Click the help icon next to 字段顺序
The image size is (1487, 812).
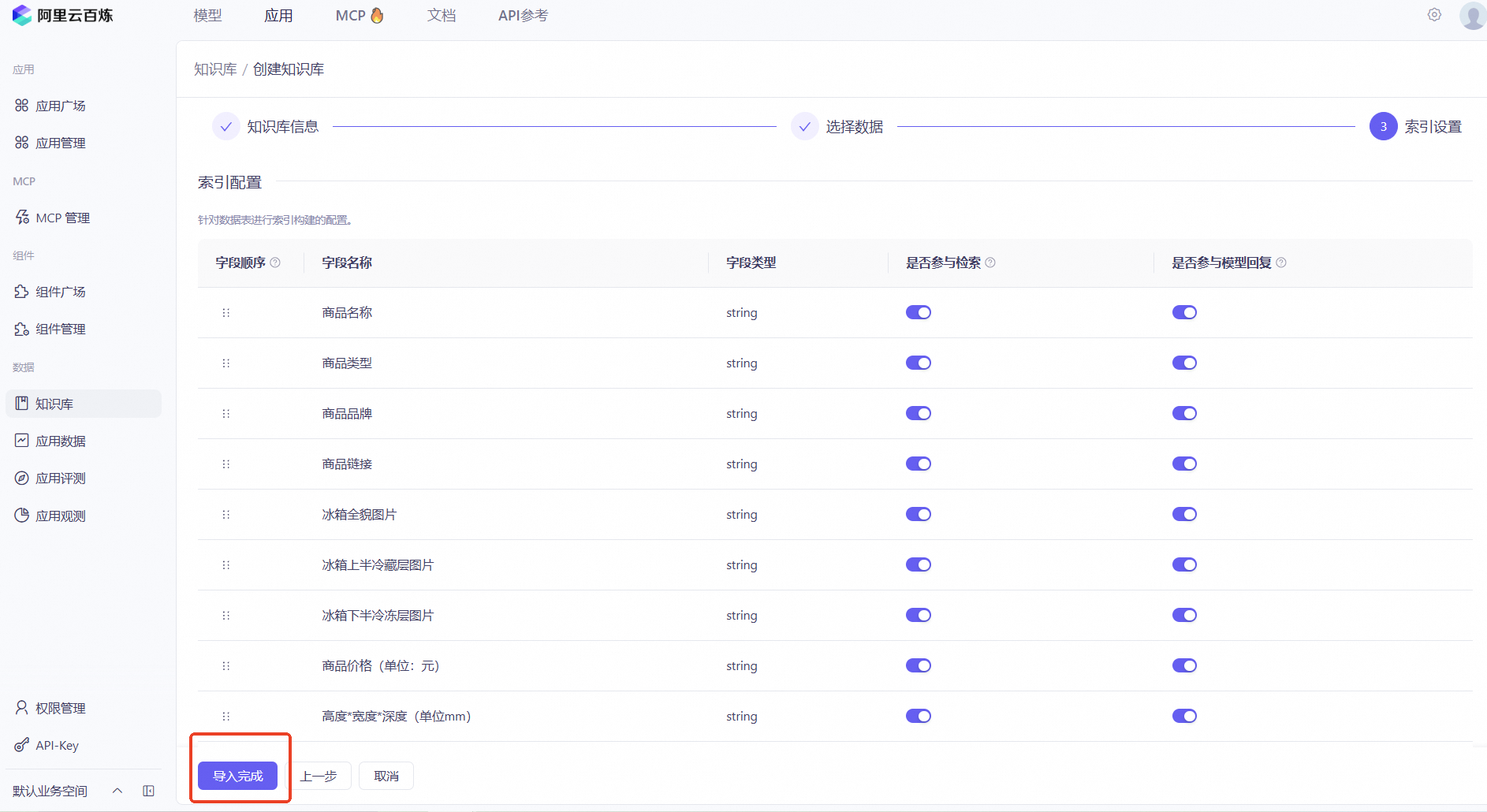point(275,263)
